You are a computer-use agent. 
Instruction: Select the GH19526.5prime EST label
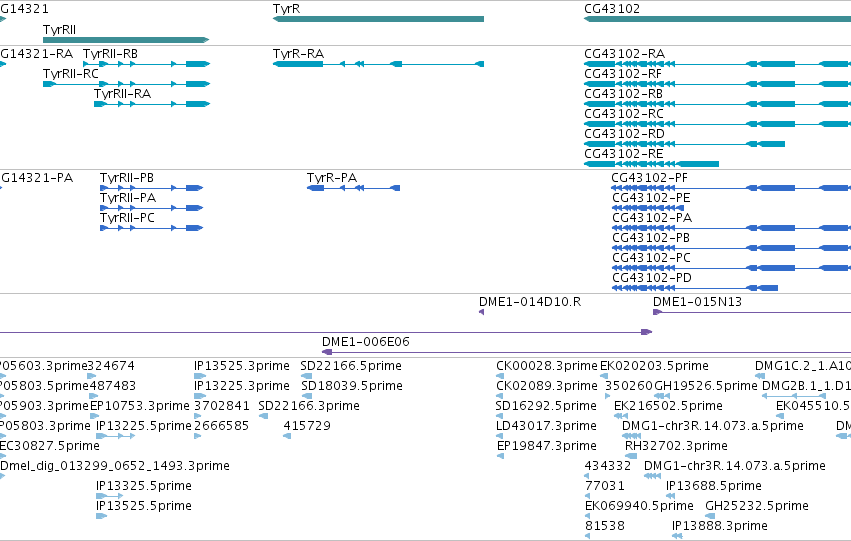[x=706, y=386]
